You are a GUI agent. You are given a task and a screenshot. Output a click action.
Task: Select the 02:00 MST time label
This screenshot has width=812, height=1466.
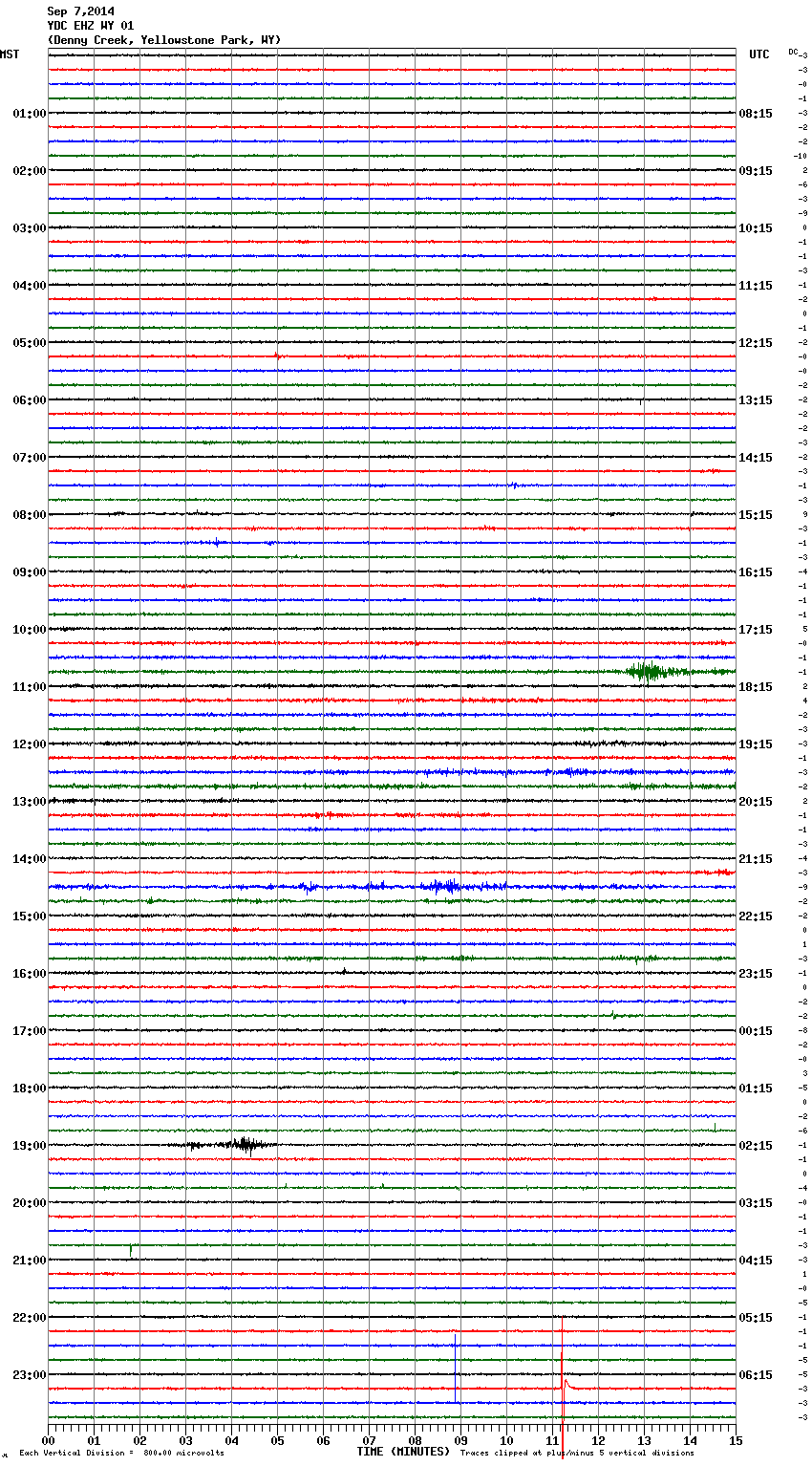pyautogui.click(x=30, y=171)
